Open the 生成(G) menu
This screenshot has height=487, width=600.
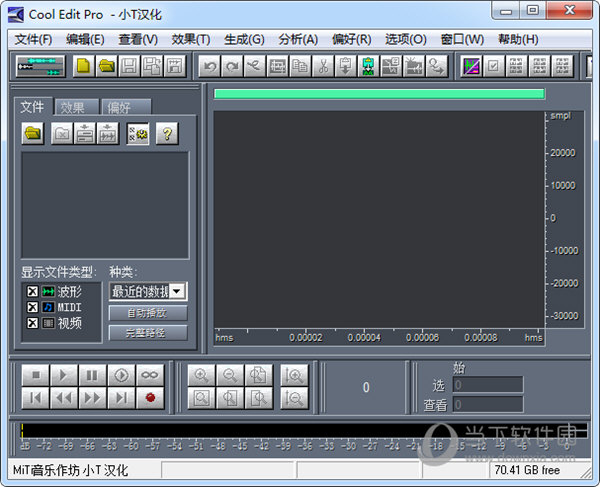pos(244,39)
